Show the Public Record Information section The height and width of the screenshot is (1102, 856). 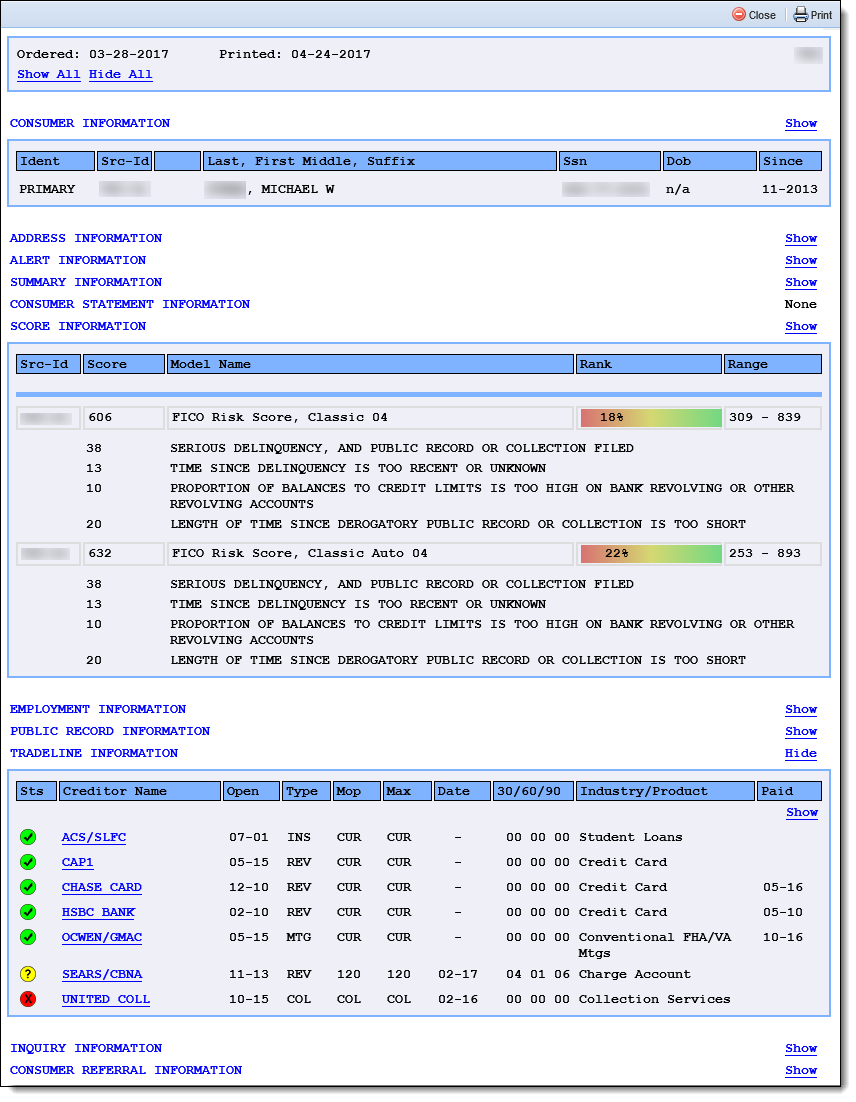(x=800, y=731)
